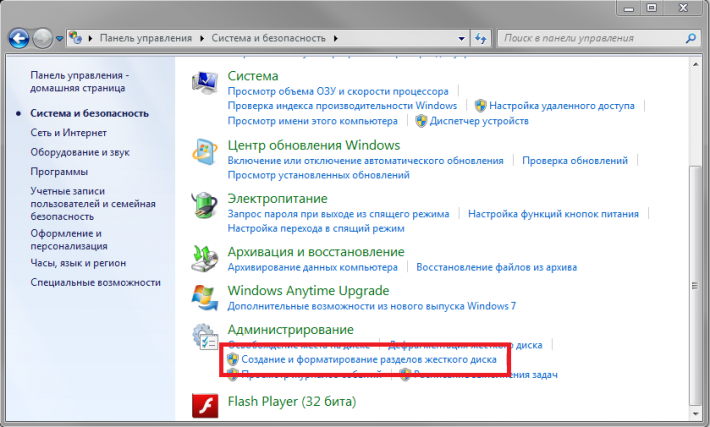Viewport: 710px width, 427px height.
Task: Open Электропитание heading link
Action: pyautogui.click(x=277, y=199)
